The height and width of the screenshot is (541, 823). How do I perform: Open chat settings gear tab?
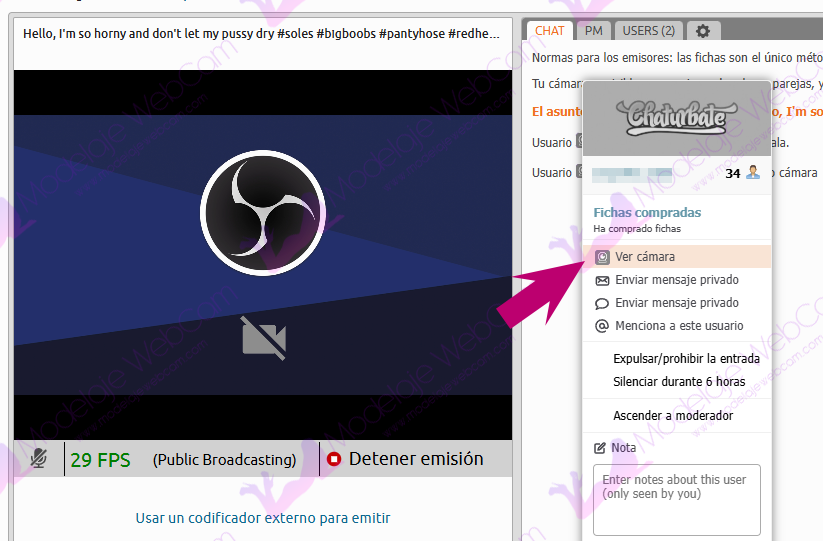[x=702, y=31]
